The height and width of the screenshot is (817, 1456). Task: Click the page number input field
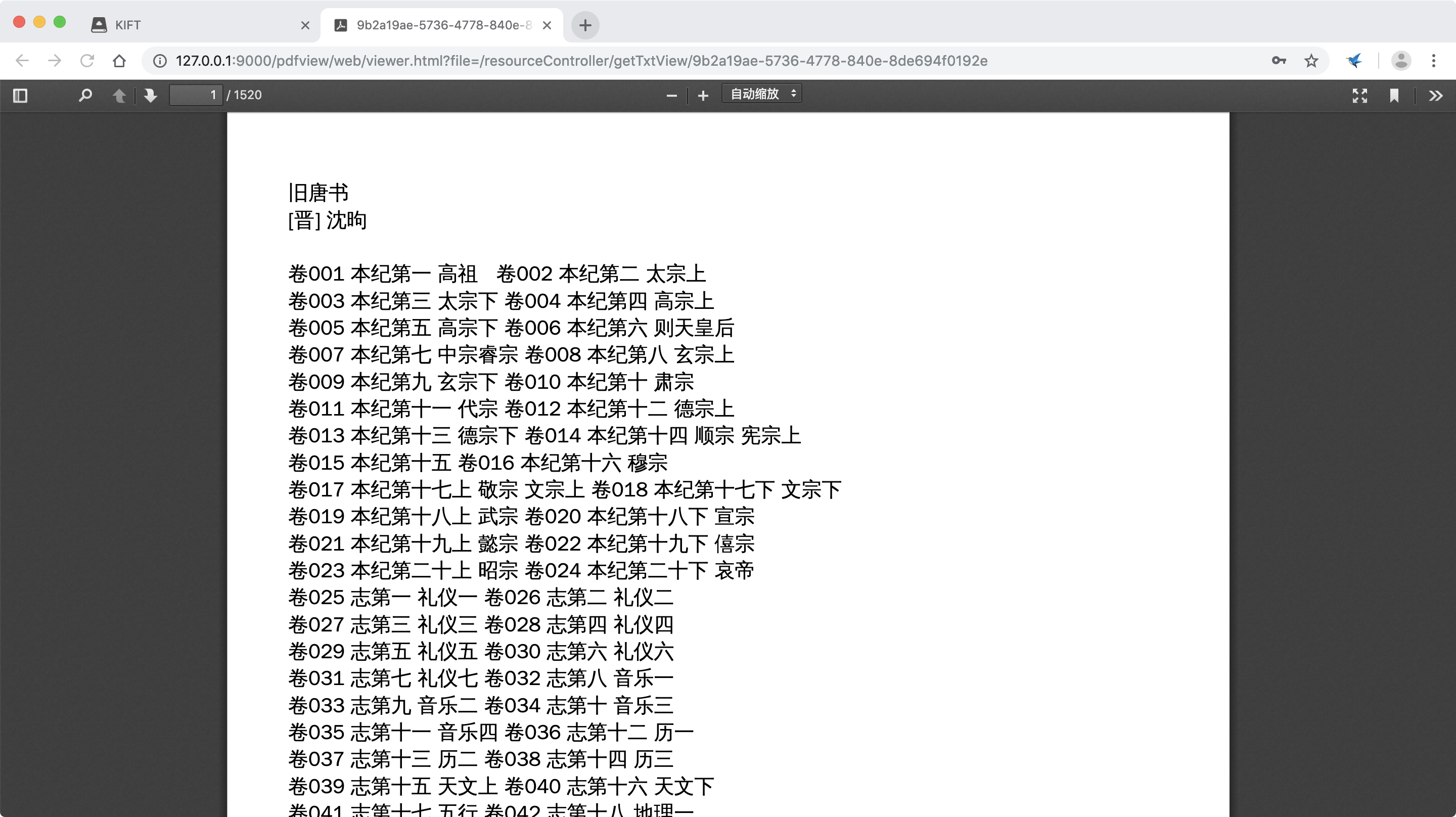pos(196,95)
